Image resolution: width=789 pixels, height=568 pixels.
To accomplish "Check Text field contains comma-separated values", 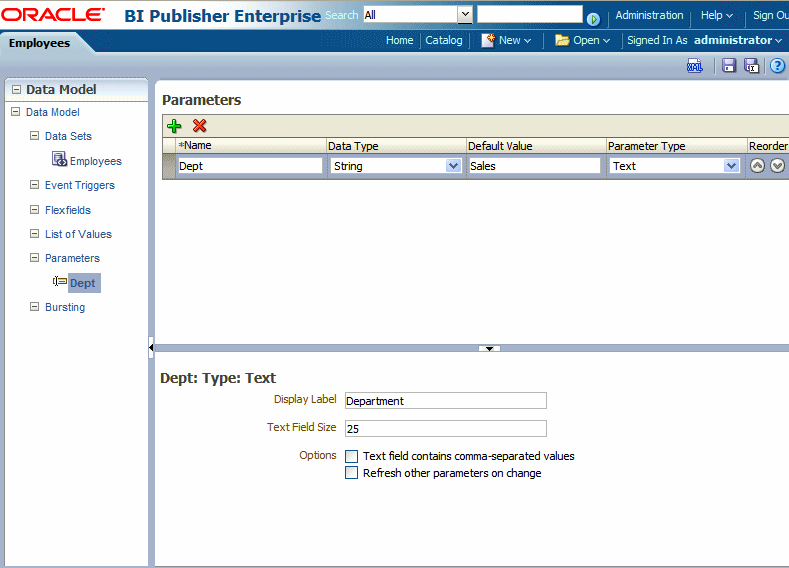I will click(x=351, y=456).
